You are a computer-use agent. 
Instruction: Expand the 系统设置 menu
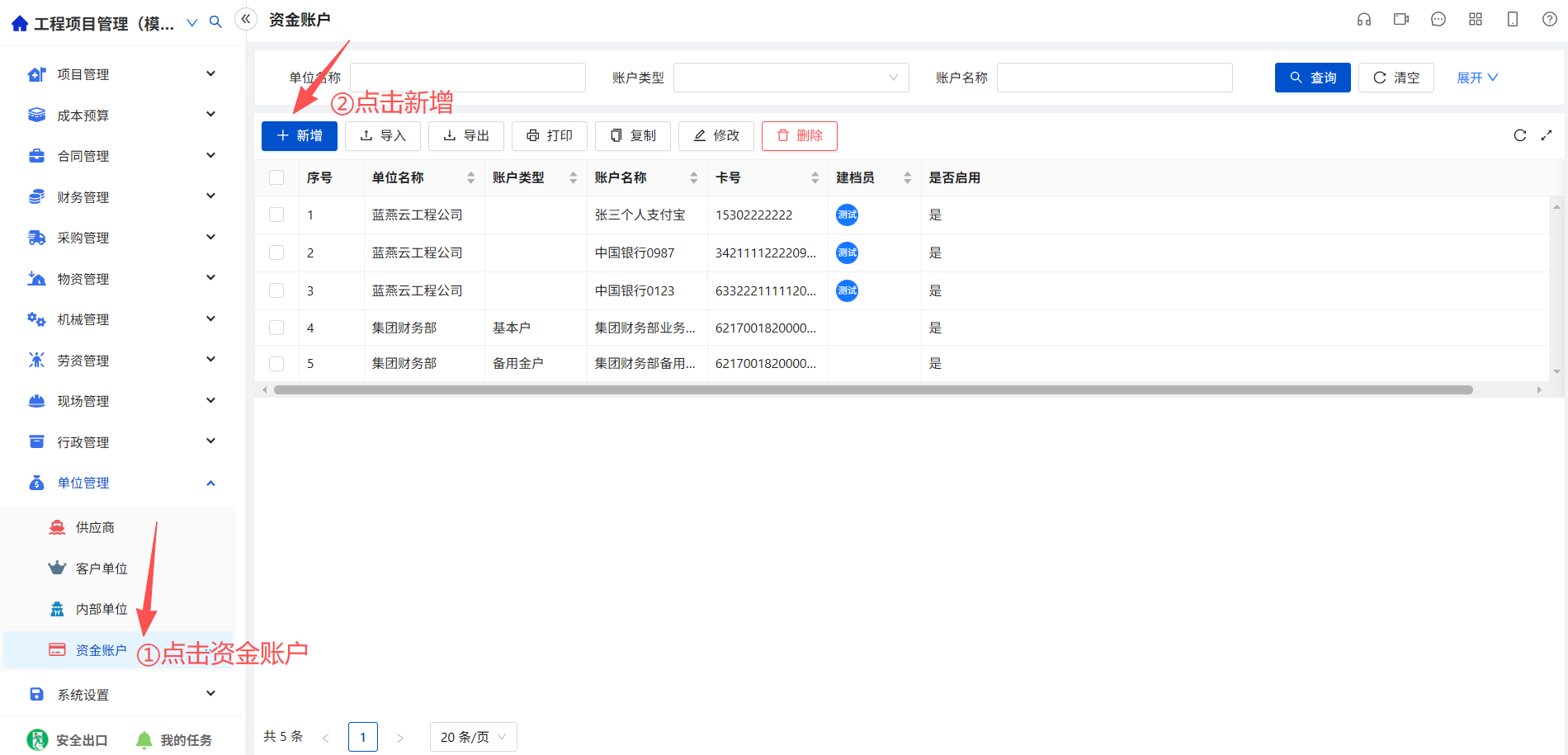tap(210, 693)
